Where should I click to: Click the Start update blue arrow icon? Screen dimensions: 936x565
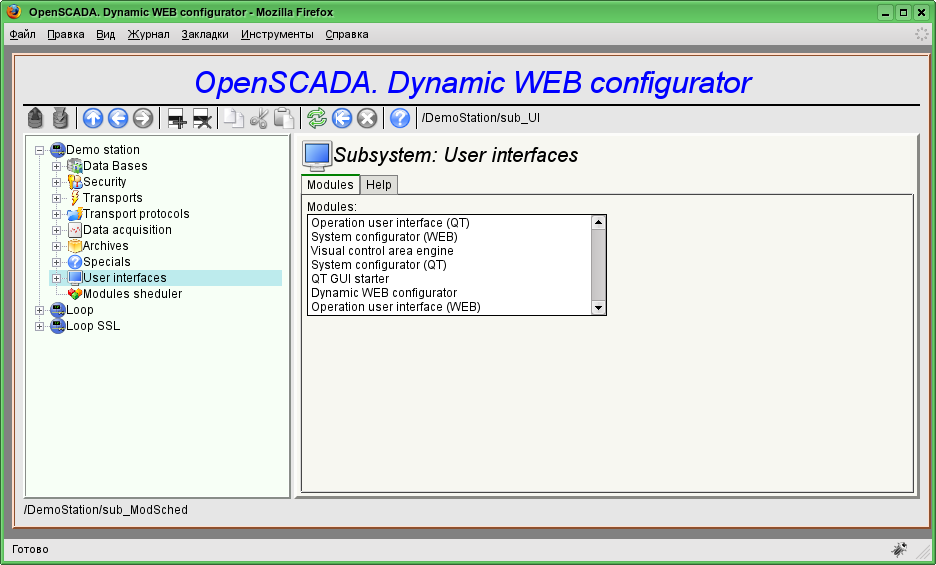[x=341, y=118]
